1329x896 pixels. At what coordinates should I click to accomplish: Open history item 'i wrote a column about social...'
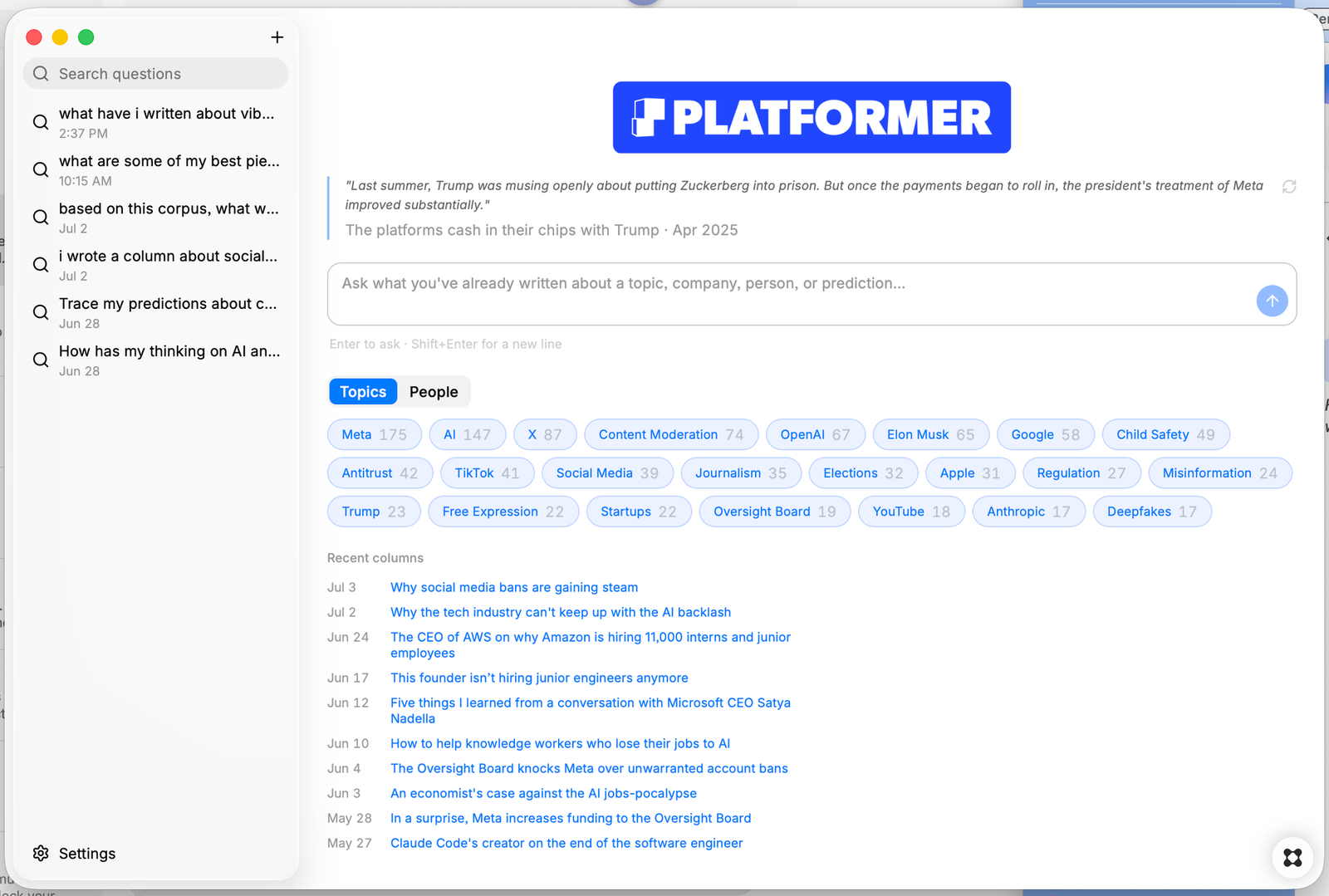[x=155, y=265]
